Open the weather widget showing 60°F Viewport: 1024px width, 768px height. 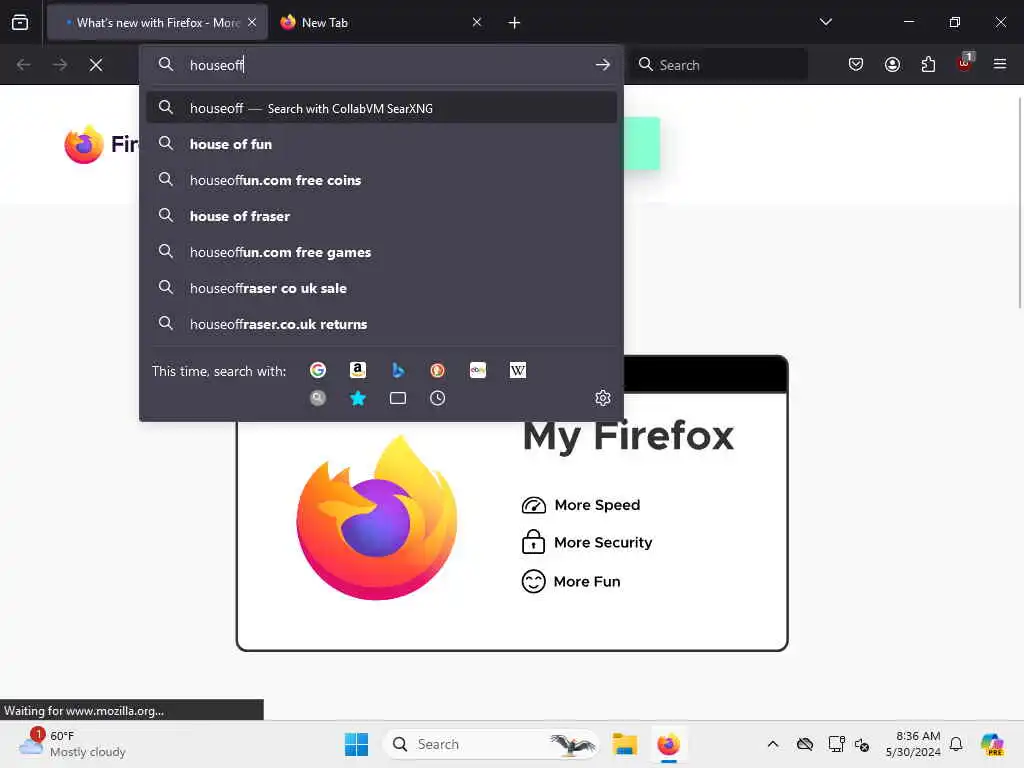[x=72, y=743]
